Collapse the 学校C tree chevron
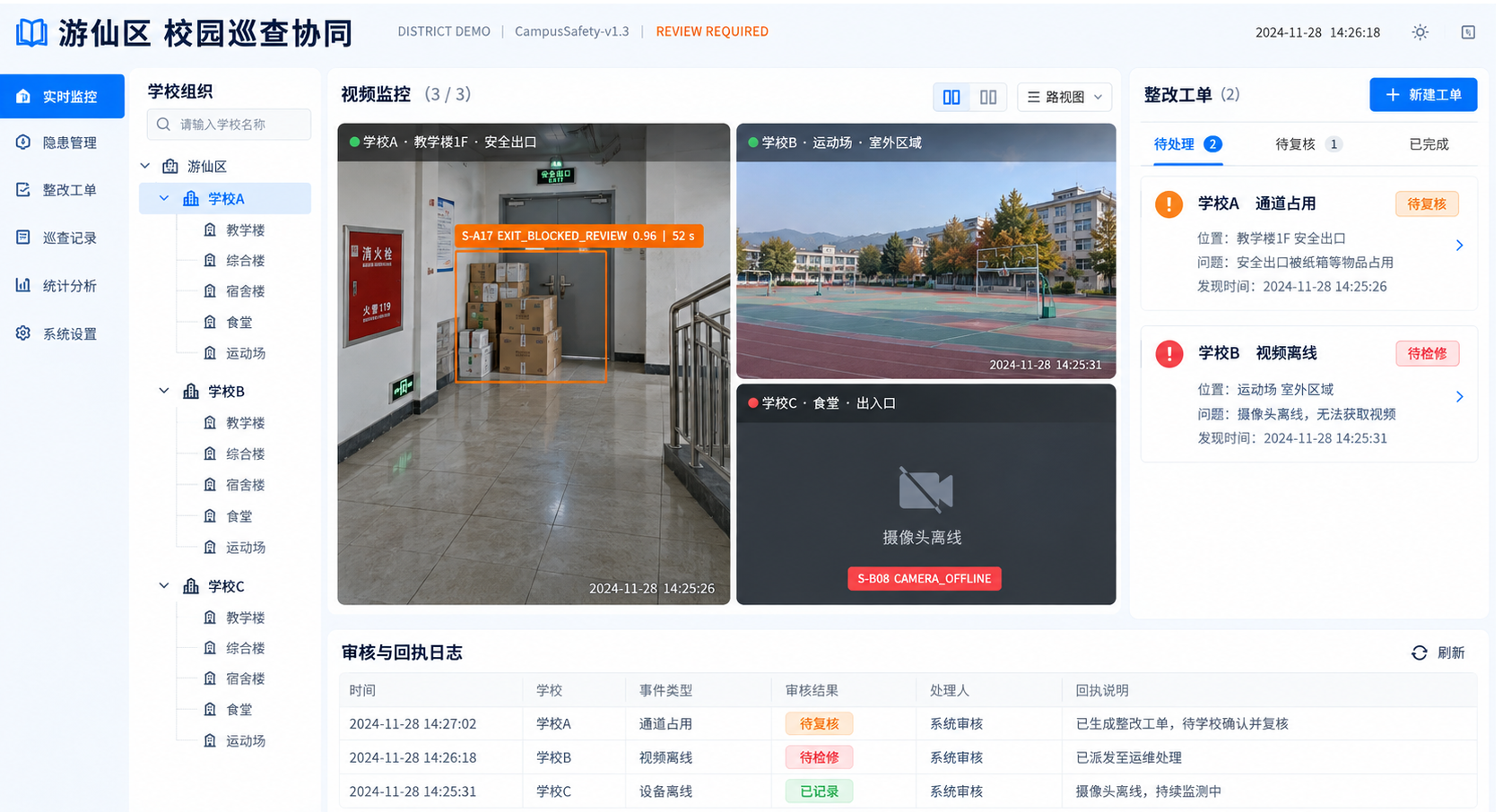Image resolution: width=1503 pixels, height=812 pixels. [x=164, y=585]
